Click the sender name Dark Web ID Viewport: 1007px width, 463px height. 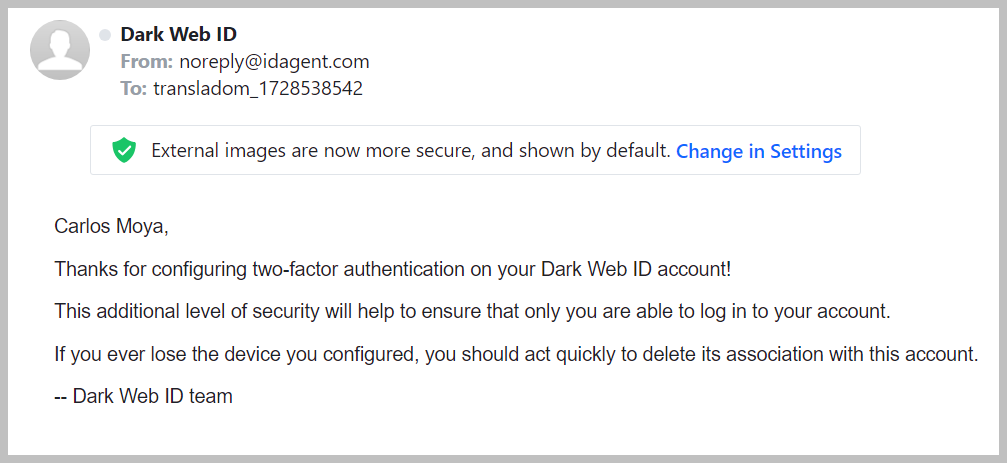pos(178,35)
